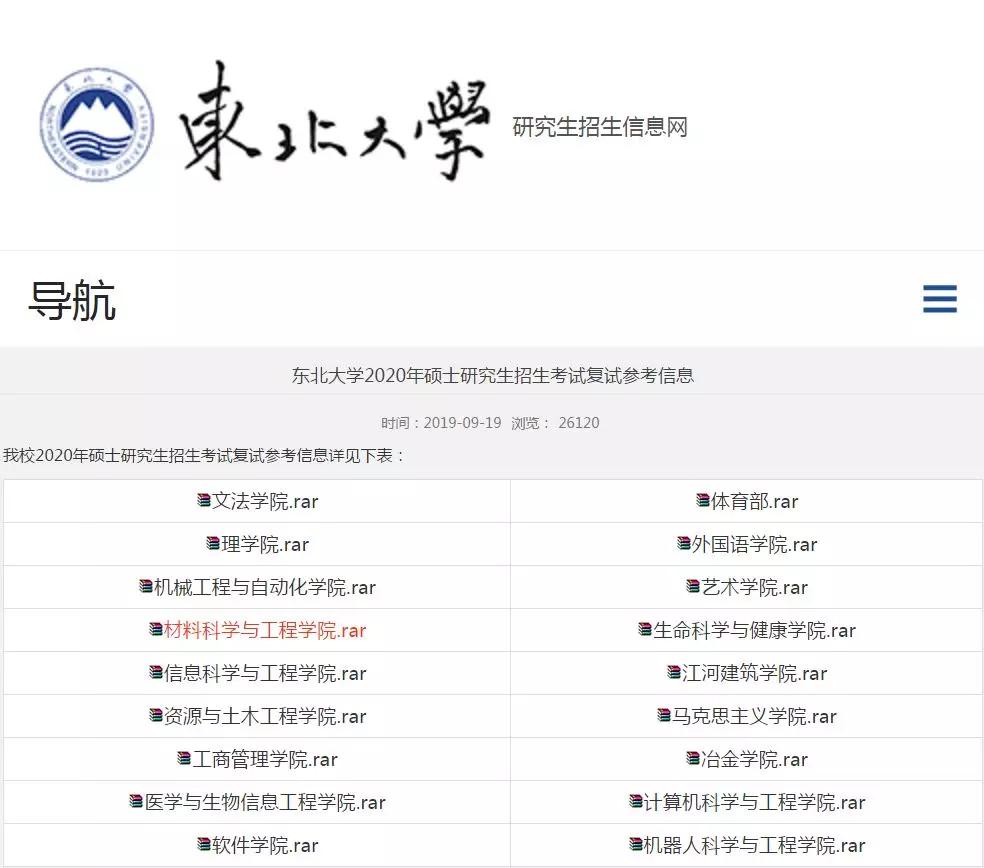Click the archive icon beside 机械工程与自动化学院.rar
Viewport: 984px width, 868px height.
pyautogui.click(x=146, y=586)
